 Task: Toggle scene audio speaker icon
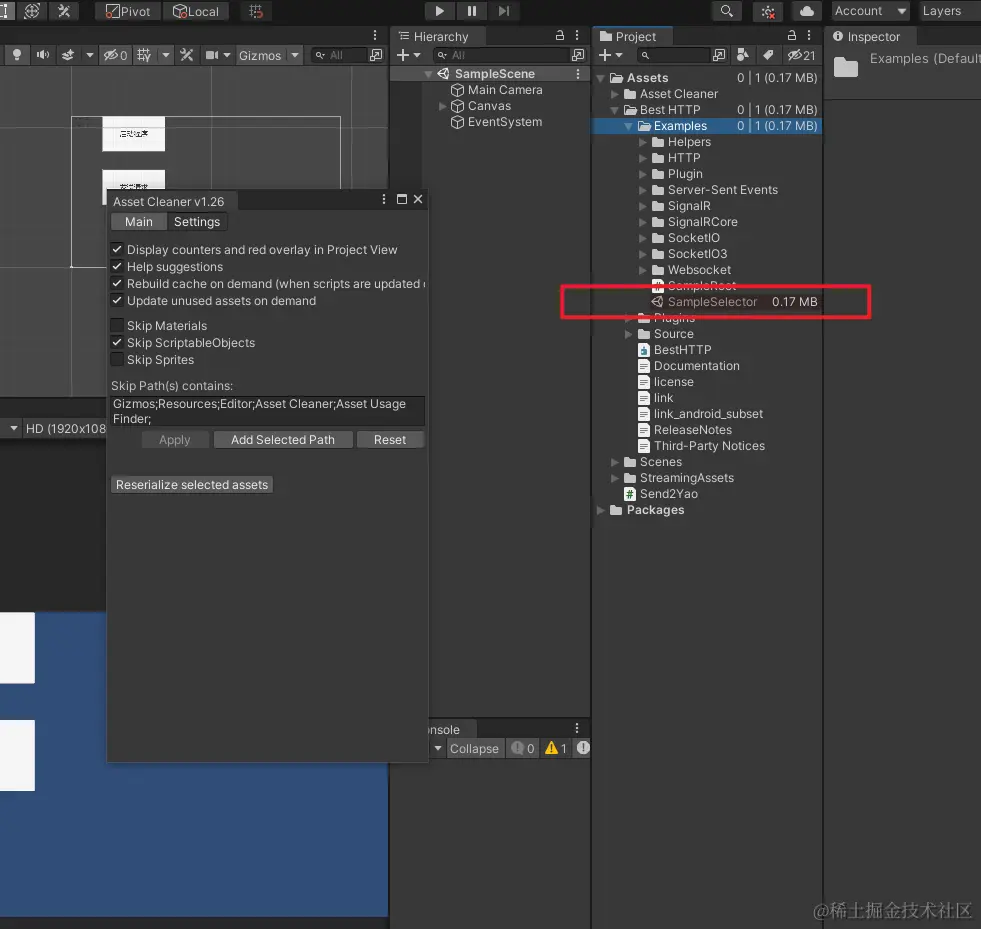[43, 55]
